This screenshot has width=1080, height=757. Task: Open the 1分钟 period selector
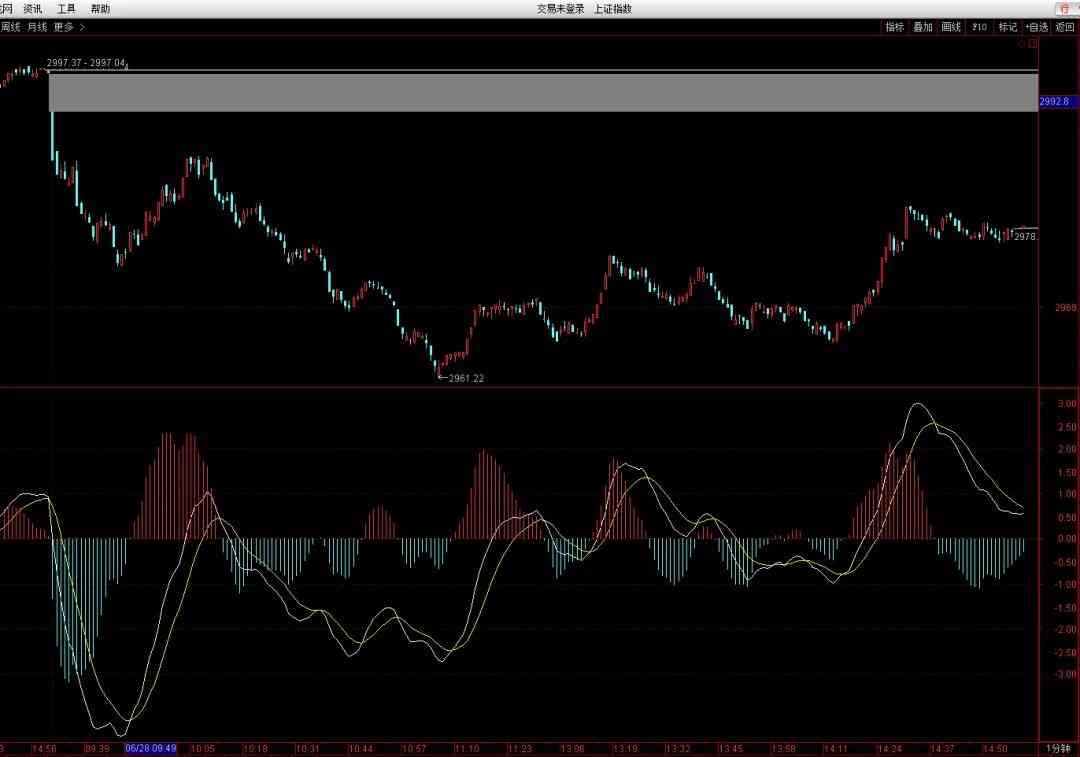click(x=1059, y=748)
